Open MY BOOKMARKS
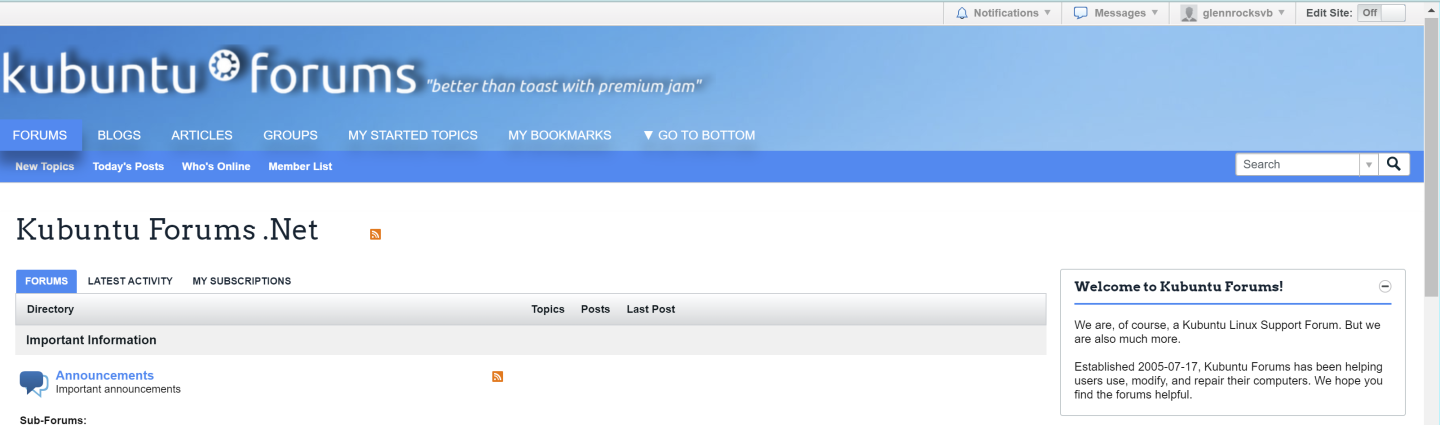The width and height of the screenshot is (1440, 425). point(559,135)
